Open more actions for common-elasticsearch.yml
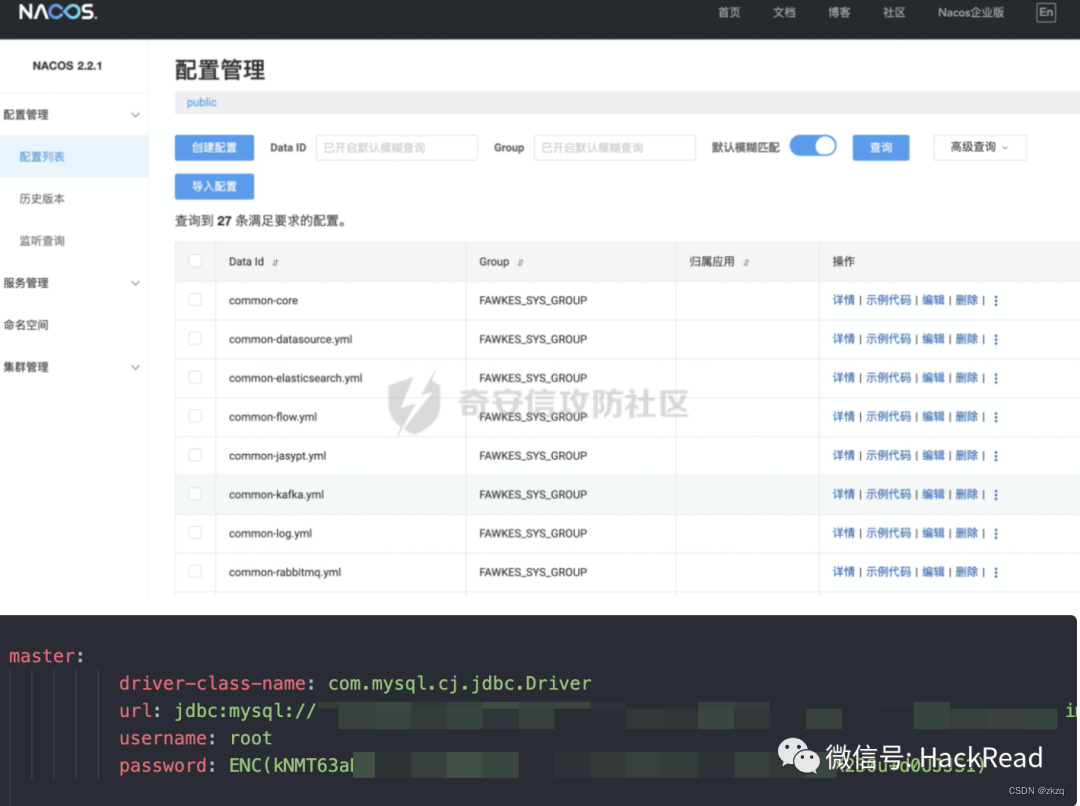 (995, 378)
